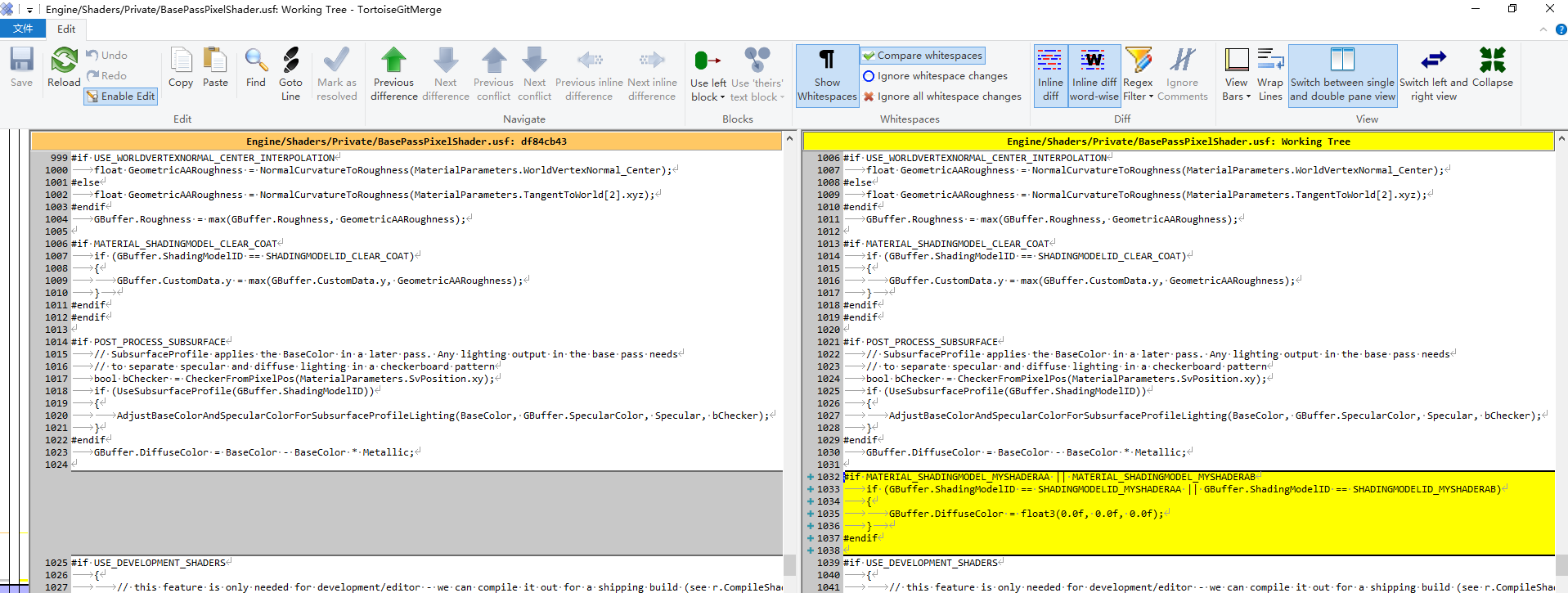Click left line 1025 #if USE_DEVELOPMENT_SHADERS
The image size is (1568, 593).
point(426,563)
